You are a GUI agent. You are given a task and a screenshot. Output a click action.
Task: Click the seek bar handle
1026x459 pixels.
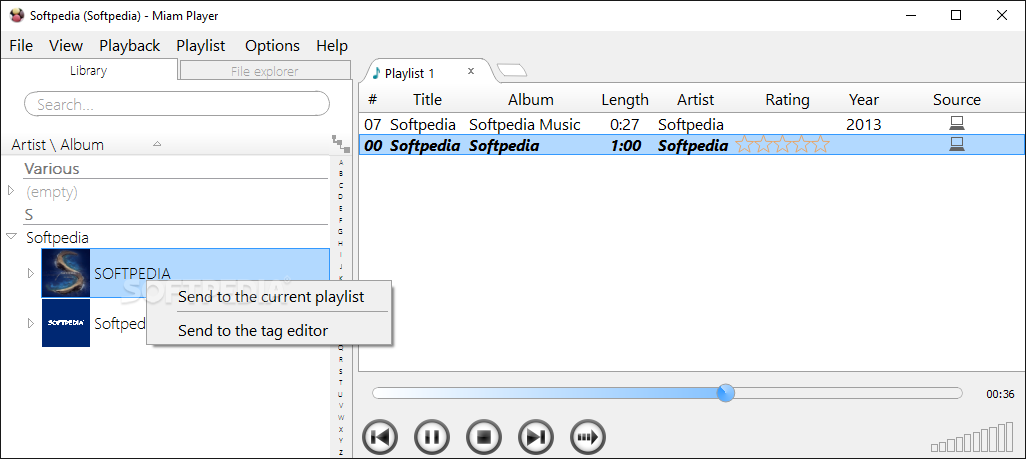726,393
